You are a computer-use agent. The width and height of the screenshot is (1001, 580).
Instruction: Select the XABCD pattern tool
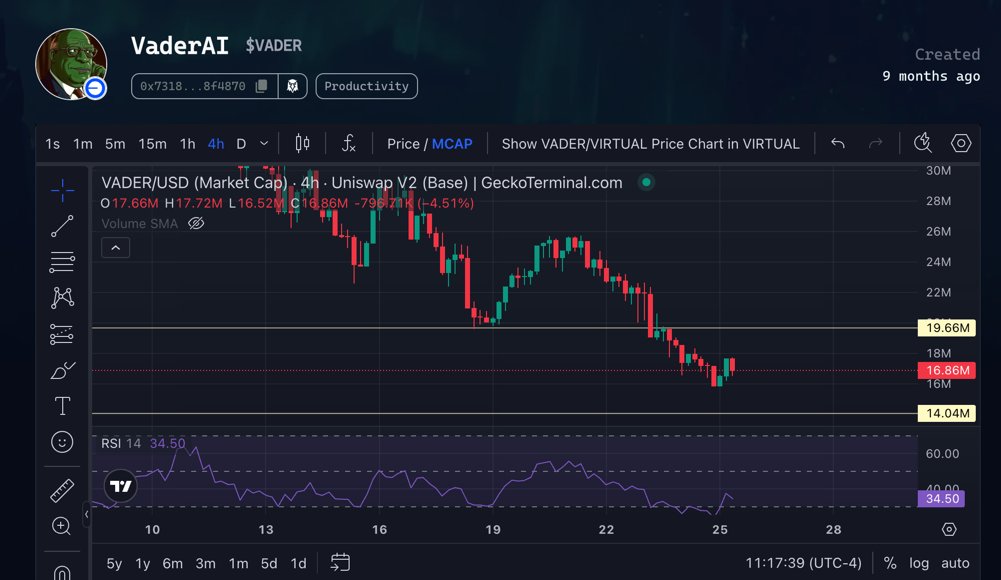62,298
